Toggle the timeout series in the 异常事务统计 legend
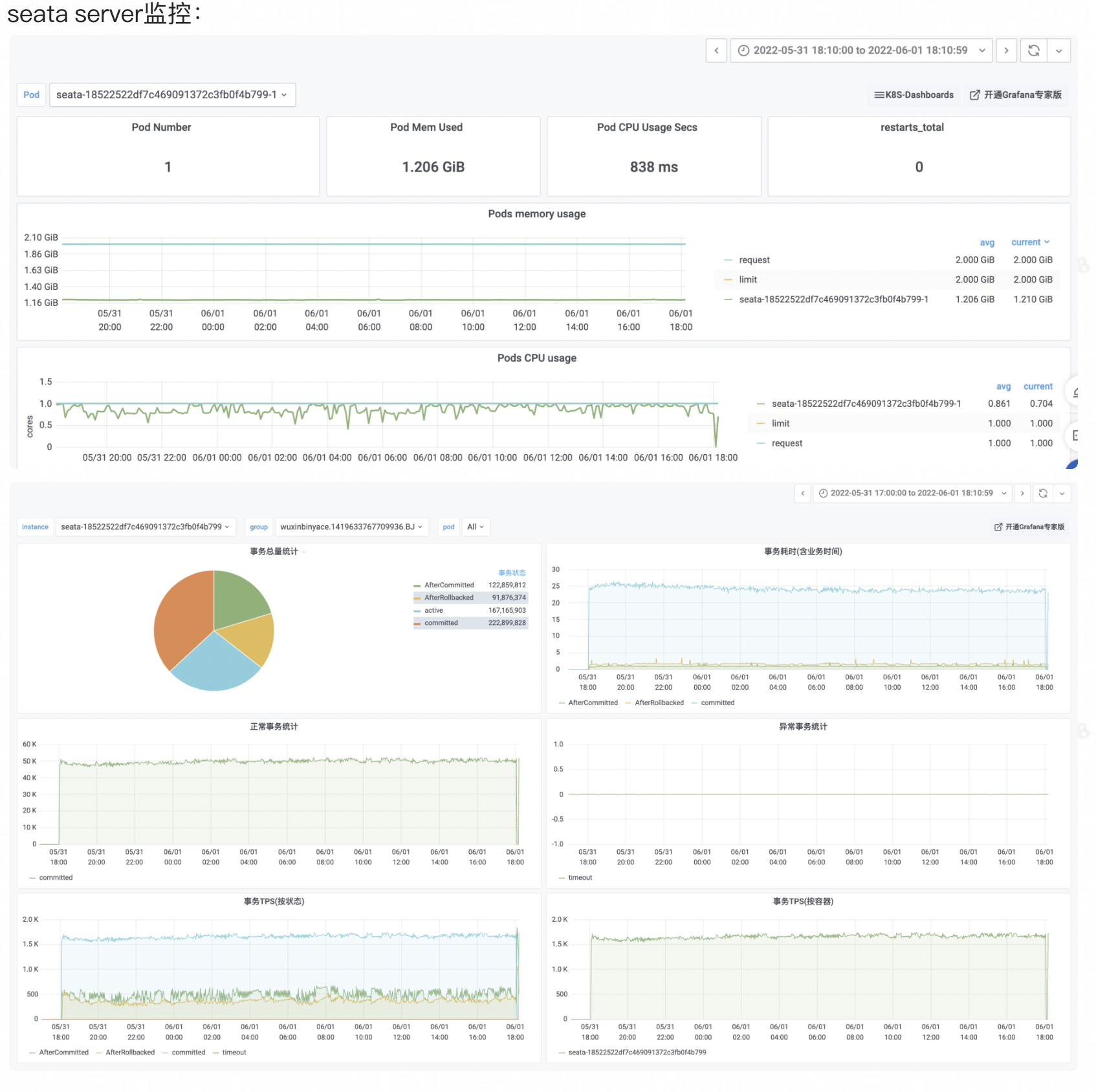 click(x=580, y=877)
